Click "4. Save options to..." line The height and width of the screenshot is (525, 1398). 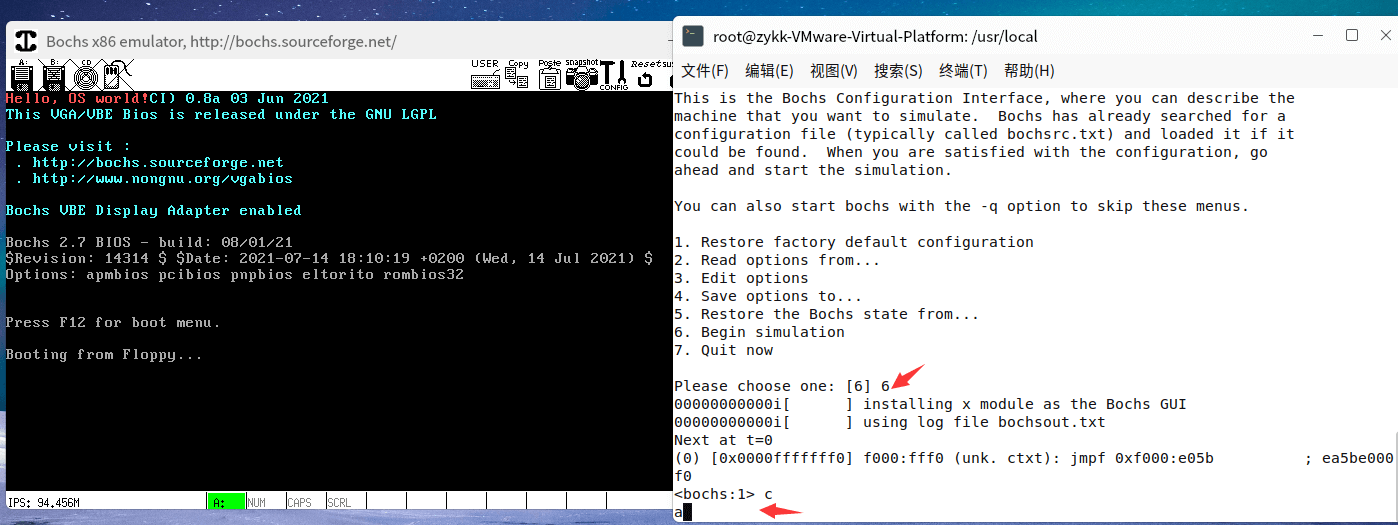(x=768, y=296)
